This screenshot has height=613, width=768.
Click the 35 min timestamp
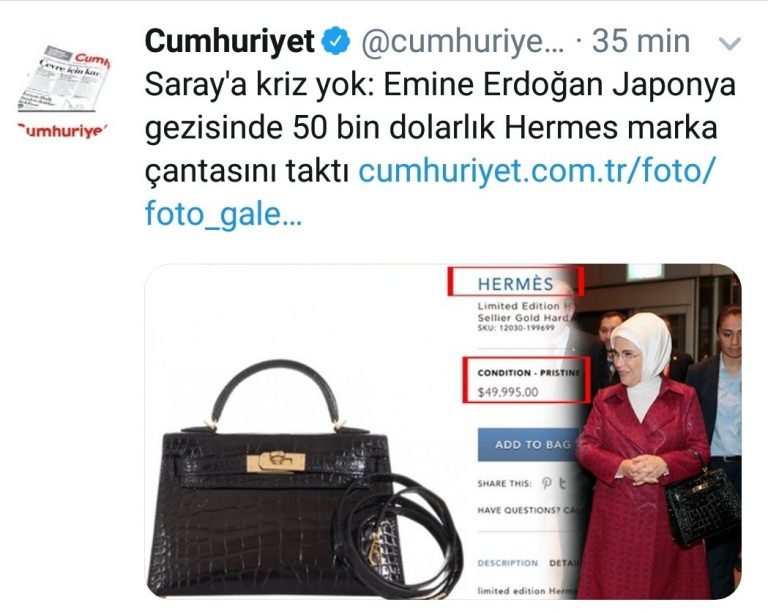(641, 41)
